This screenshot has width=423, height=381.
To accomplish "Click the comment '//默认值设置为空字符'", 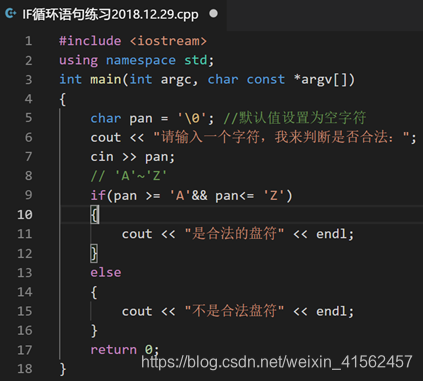I will point(295,118).
